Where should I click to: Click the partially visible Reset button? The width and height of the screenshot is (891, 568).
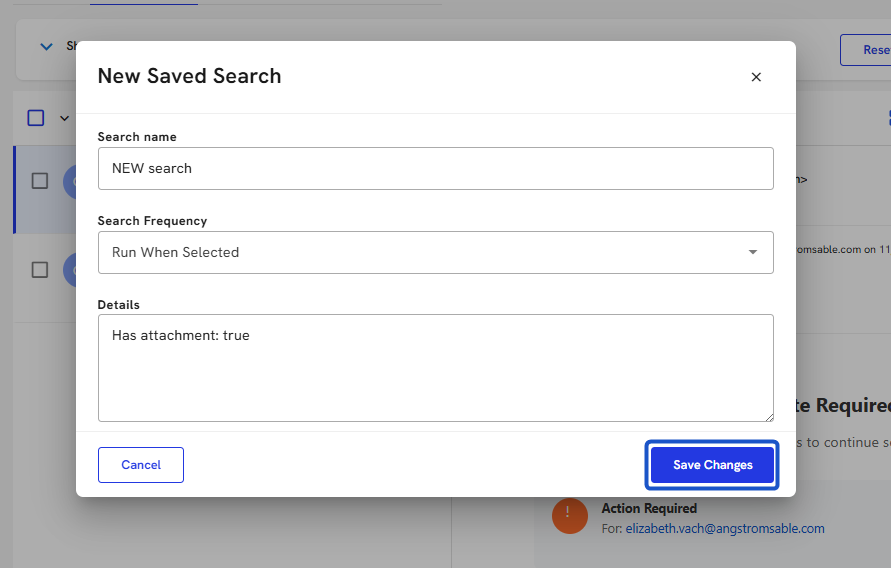pos(866,50)
